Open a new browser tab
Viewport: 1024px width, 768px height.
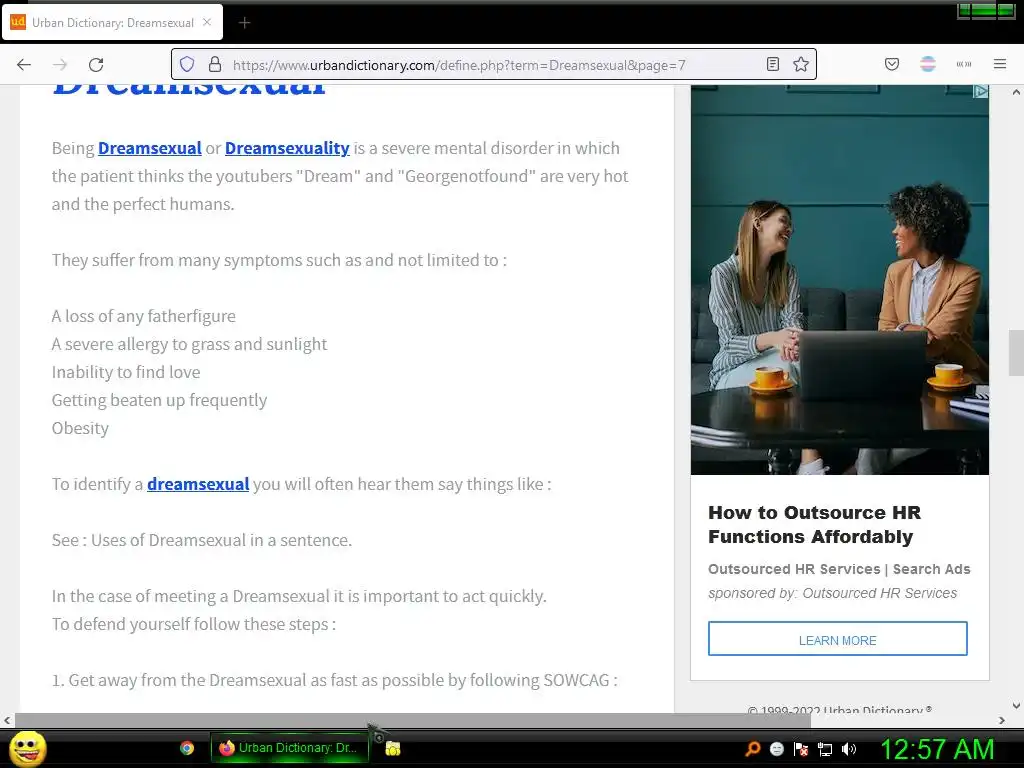pyautogui.click(x=244, y=23)
